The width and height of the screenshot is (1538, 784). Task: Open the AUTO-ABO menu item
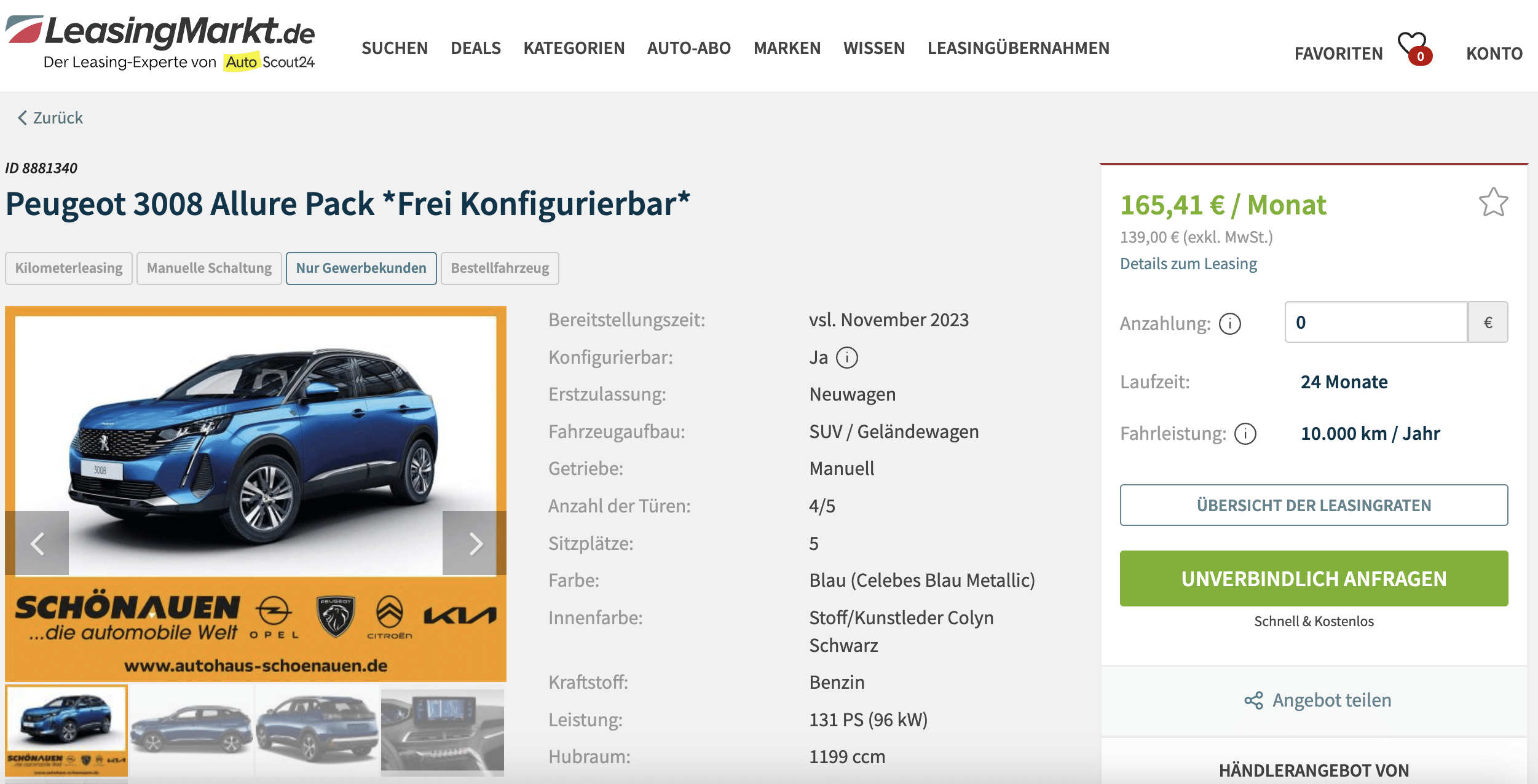689,48
